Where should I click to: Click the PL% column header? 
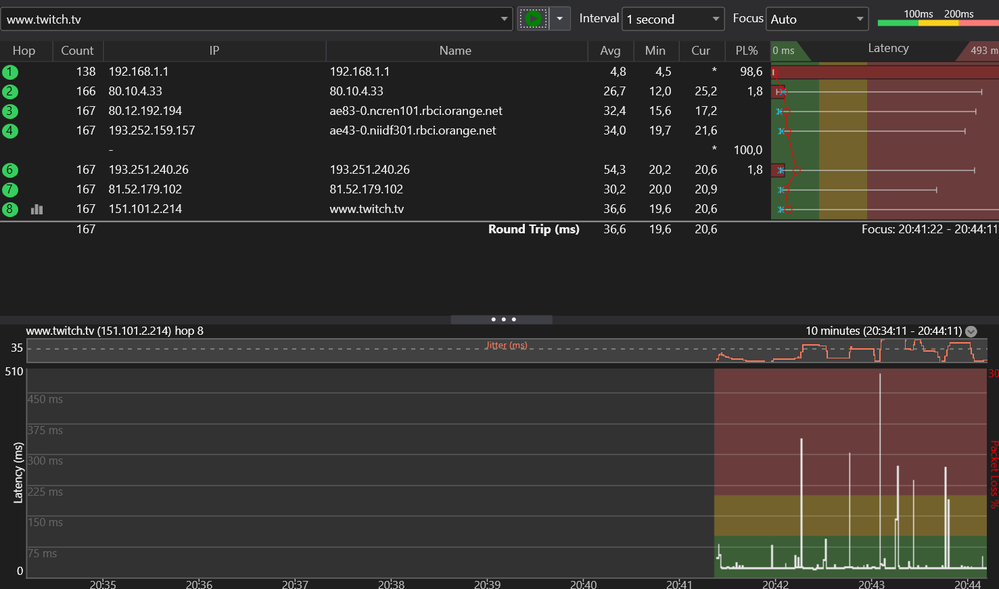(747, 50)
